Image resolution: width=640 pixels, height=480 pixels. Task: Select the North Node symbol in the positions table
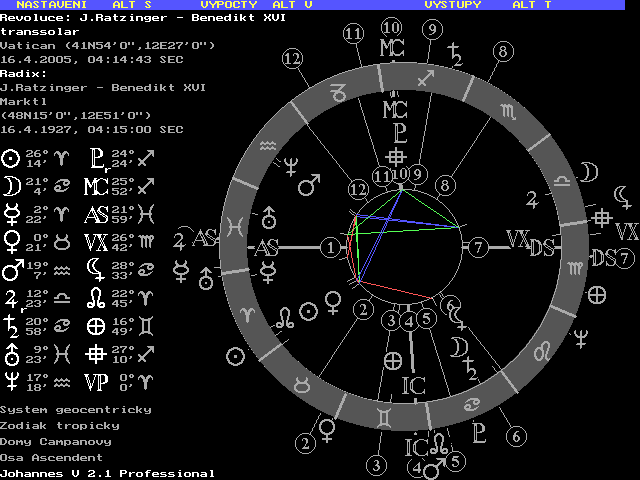coord(97,296)
